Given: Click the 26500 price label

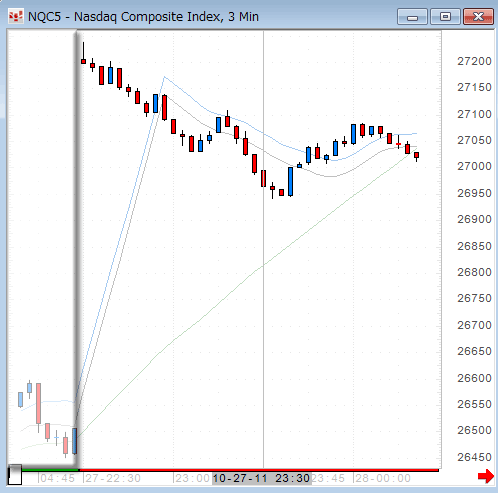Looking at the screenshot, I should [x=474, y=430].
